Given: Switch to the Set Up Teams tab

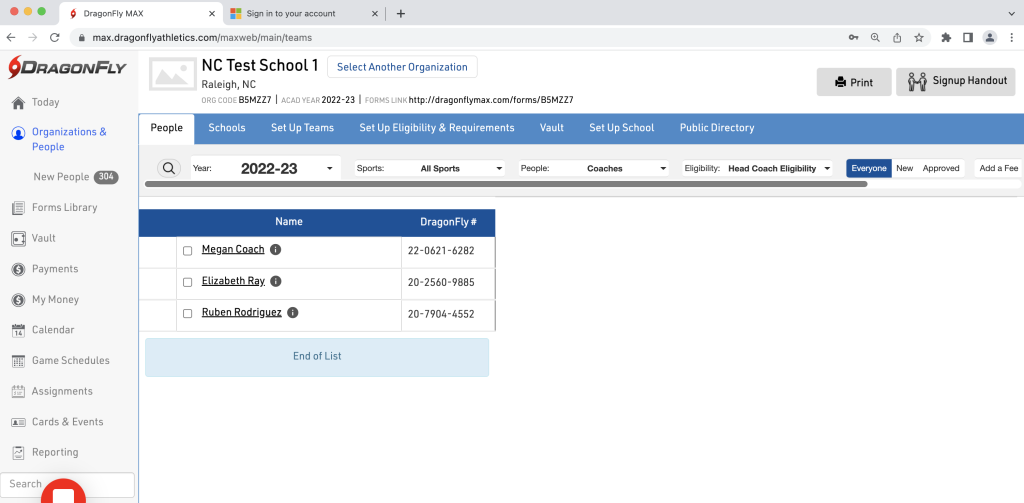Looking at the screenshot, I should [x=302, y=128].
